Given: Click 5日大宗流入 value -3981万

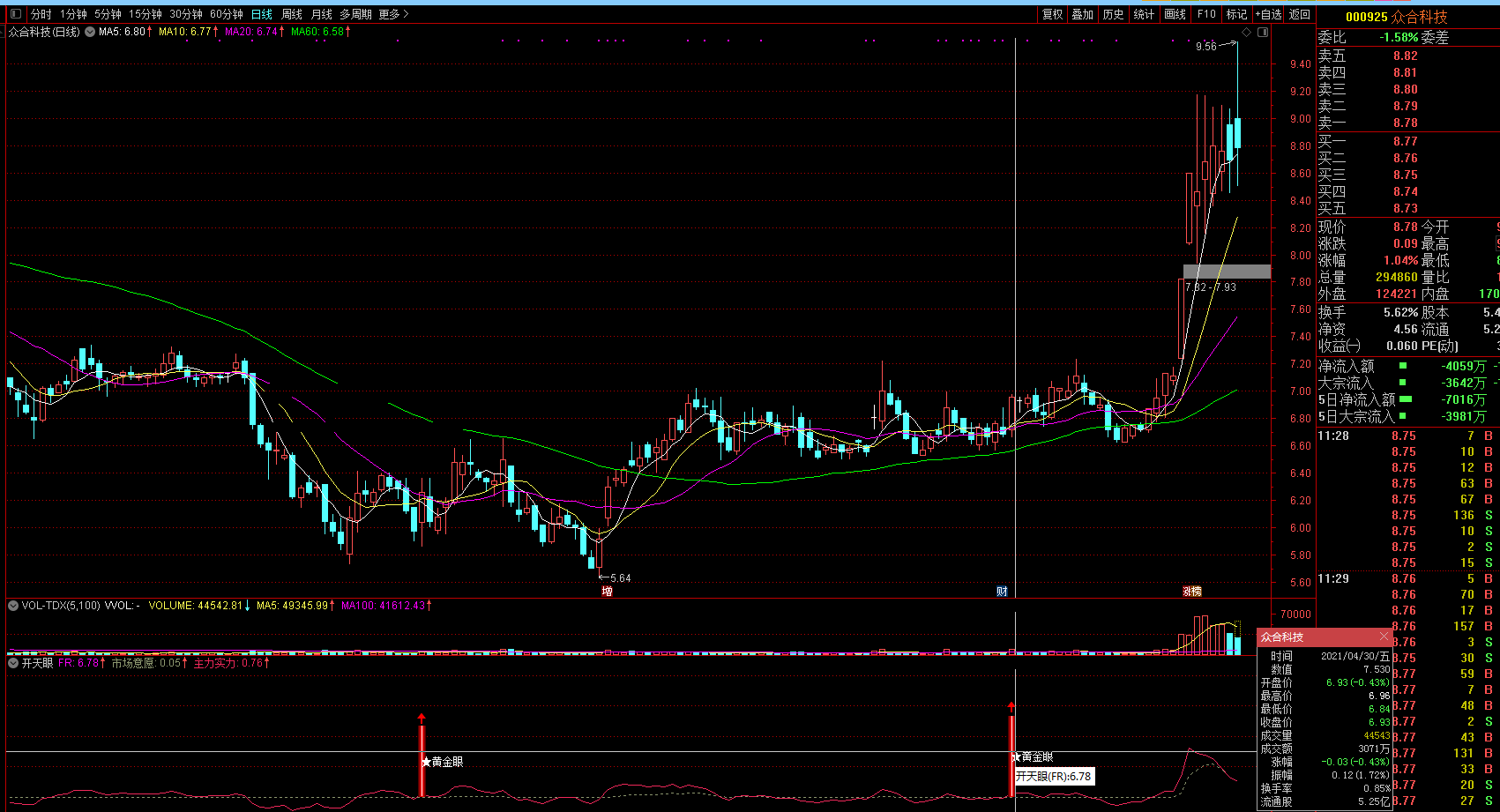Looking at the screenshot, I should pos(1464,416).
